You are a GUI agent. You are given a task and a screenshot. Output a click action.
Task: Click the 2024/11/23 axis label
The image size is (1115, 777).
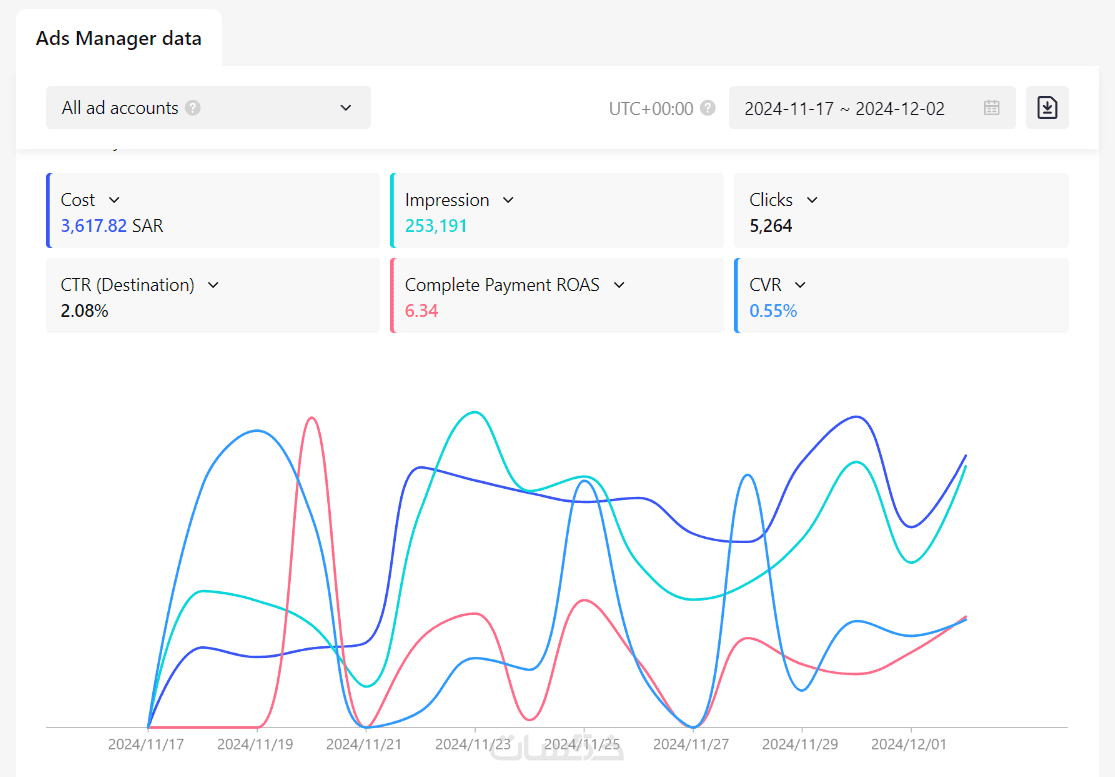[474, 744]
